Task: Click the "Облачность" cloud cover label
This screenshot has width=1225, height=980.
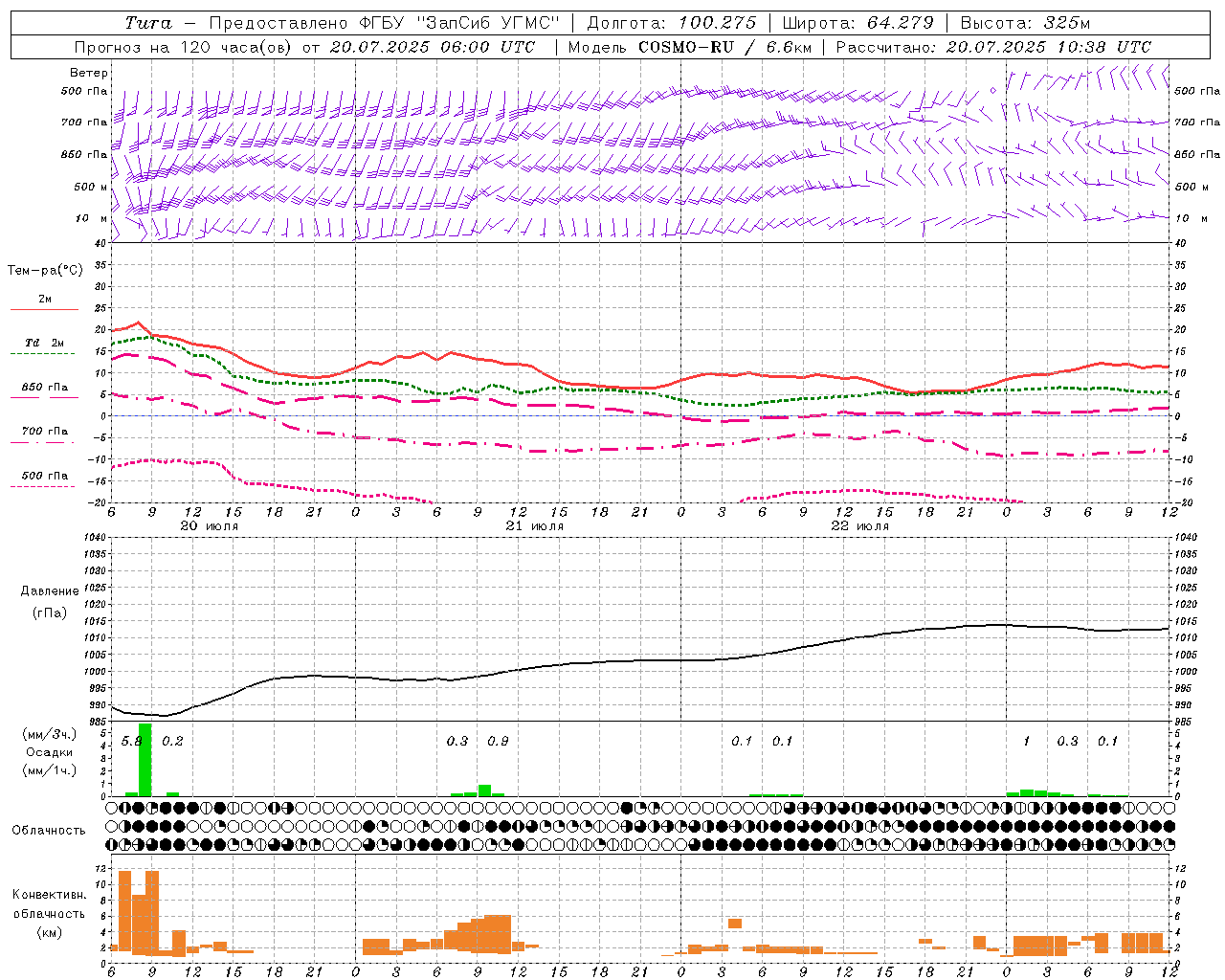Action: point(48,830)
